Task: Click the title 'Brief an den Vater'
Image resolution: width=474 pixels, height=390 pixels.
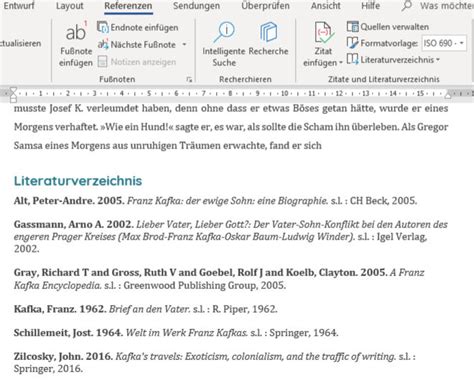Action: click(149, 309)
